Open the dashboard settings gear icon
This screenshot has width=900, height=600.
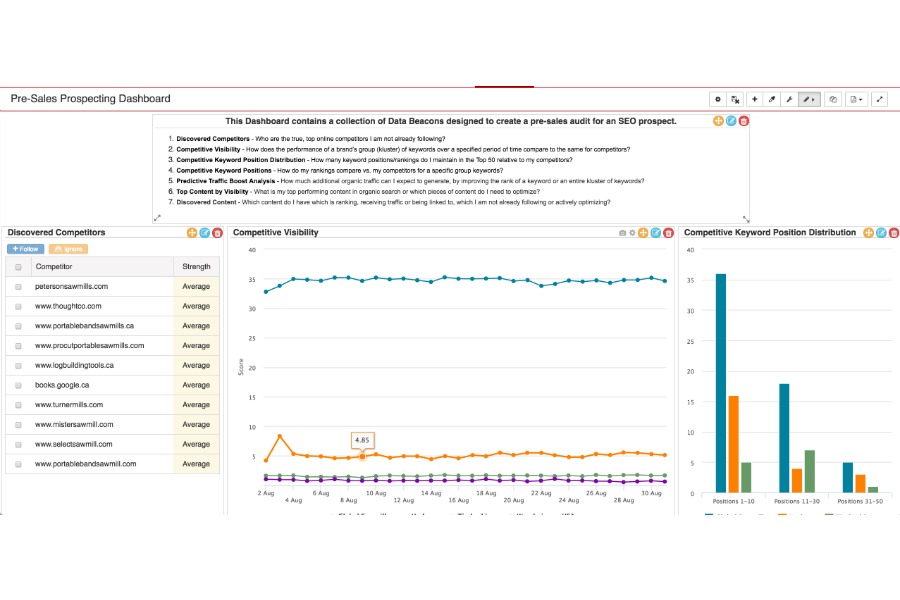(717, 99)
